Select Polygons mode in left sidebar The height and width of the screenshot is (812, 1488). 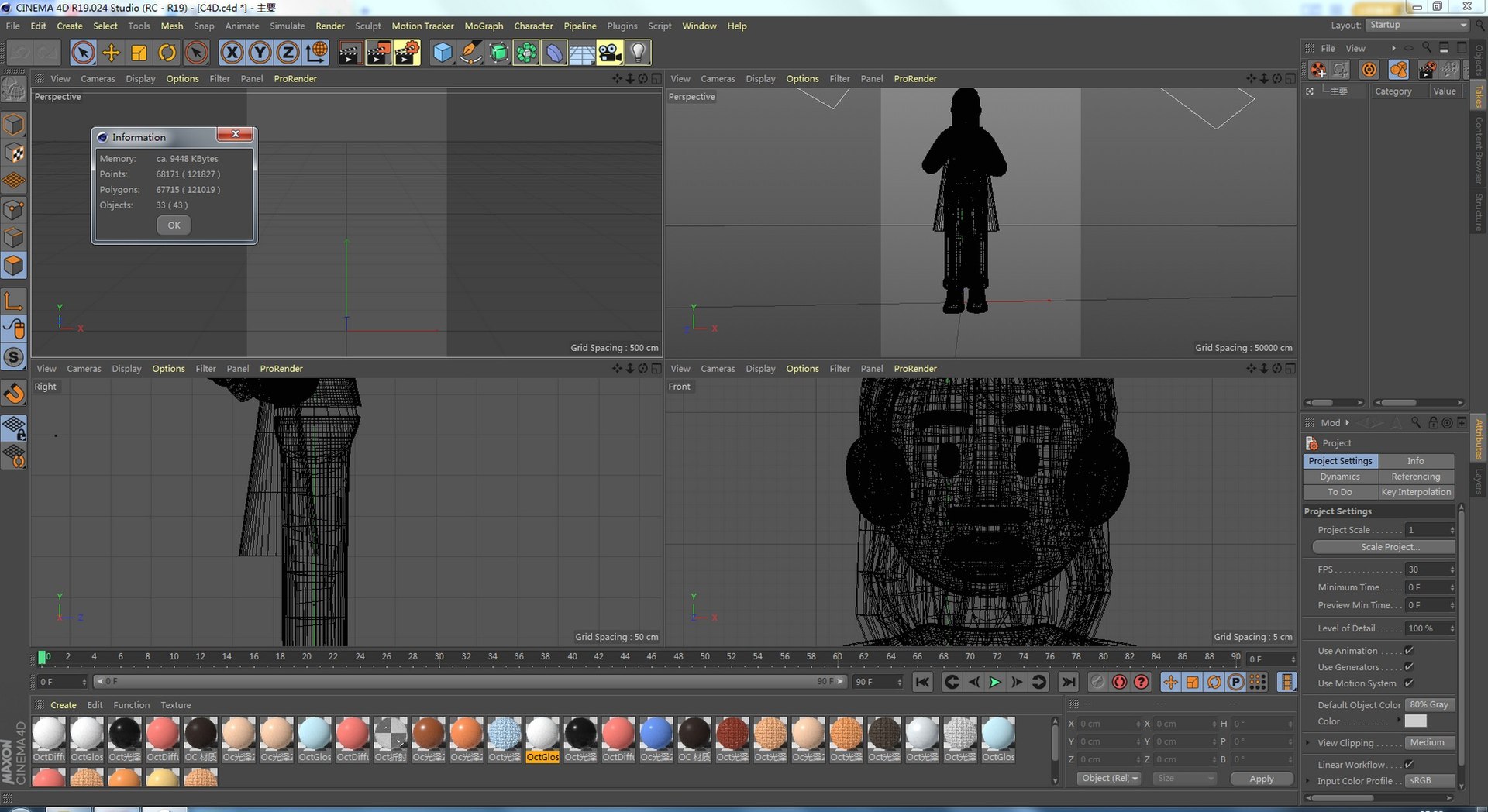[14, 266]
